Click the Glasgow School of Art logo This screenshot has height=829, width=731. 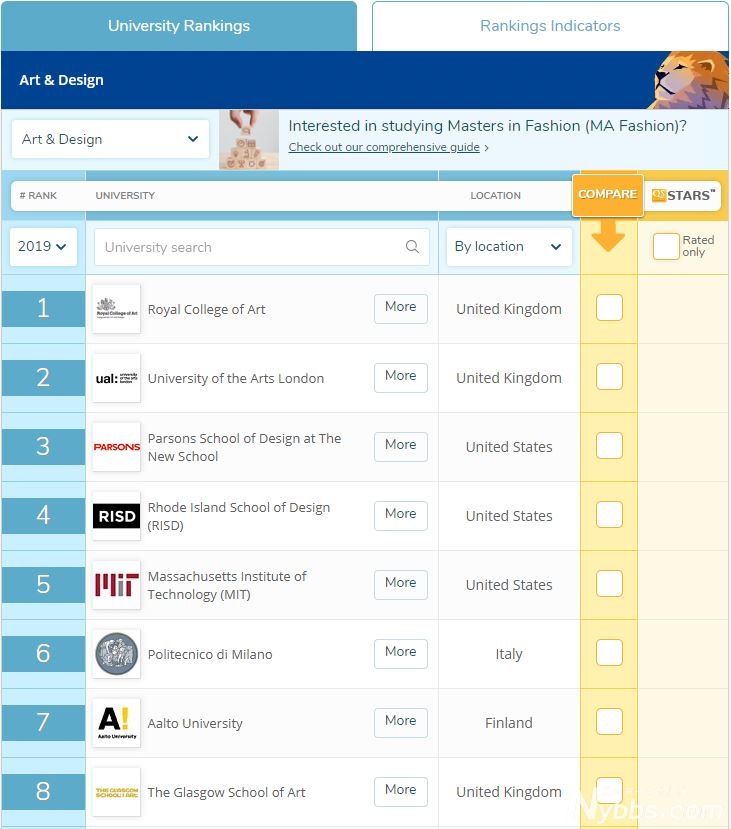(x=116, y=792)
